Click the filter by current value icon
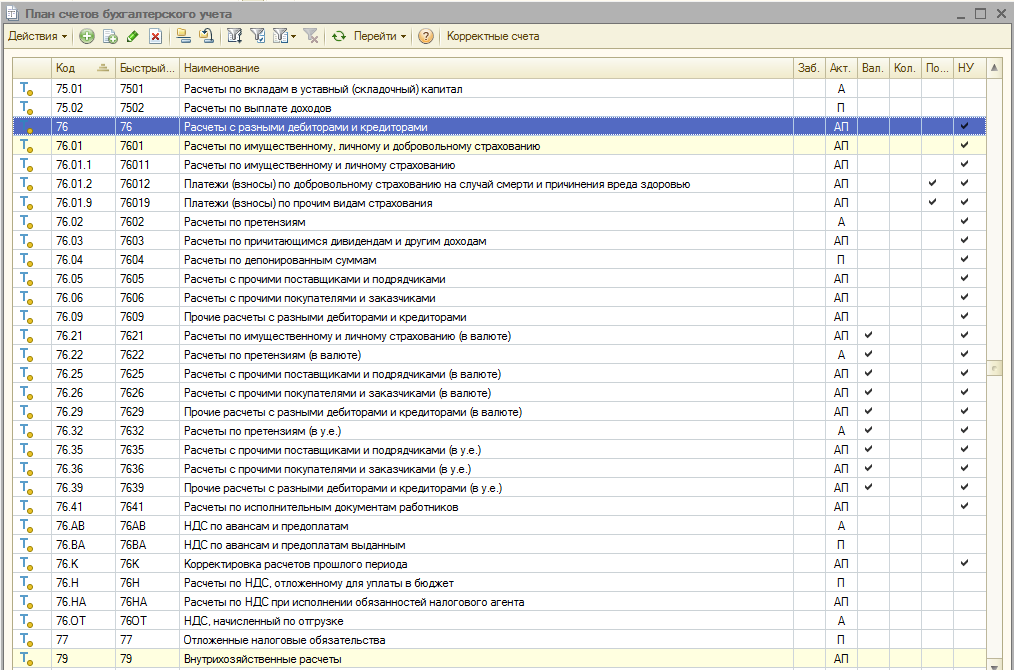This screenshot has width=1014, height=670. [258, 37]
